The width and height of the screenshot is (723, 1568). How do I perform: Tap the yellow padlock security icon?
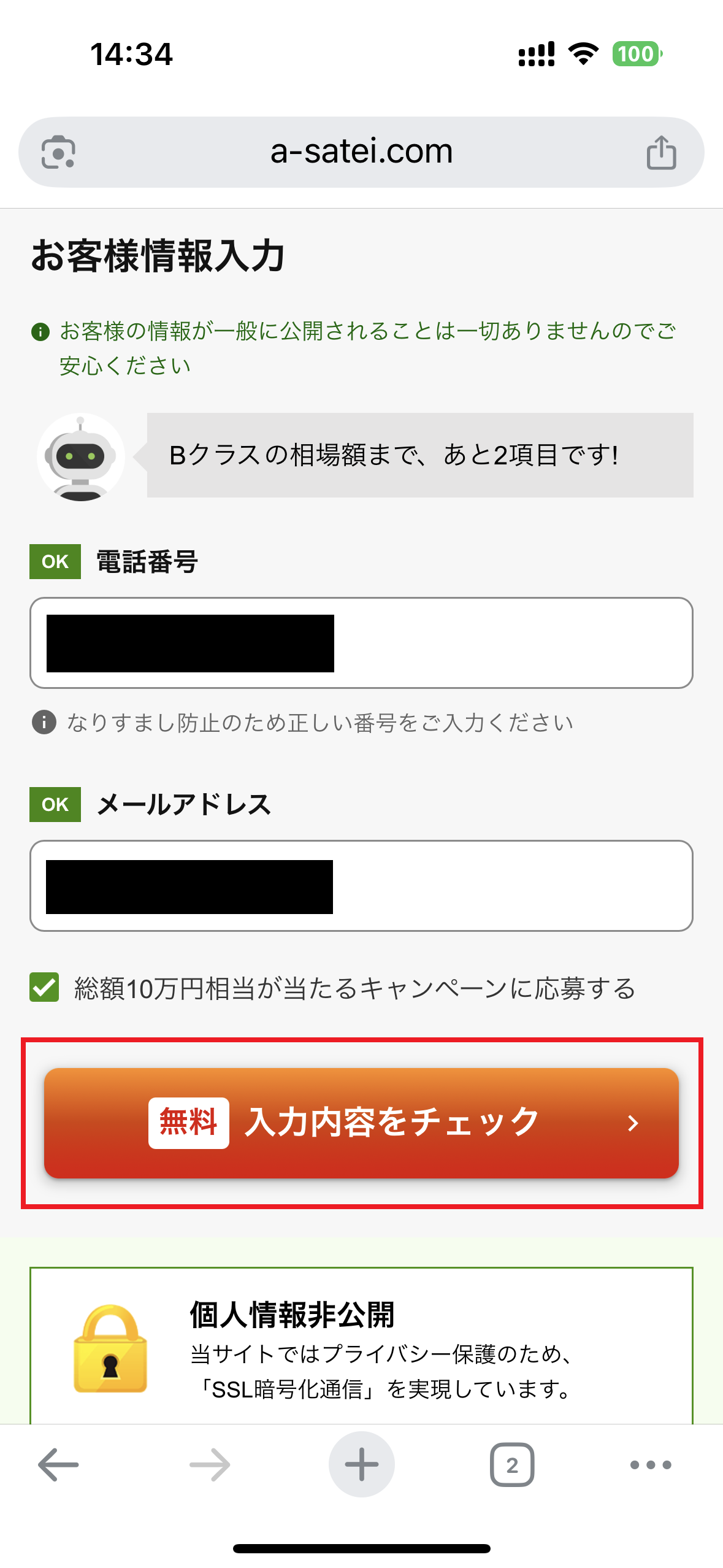point(110,1349)
